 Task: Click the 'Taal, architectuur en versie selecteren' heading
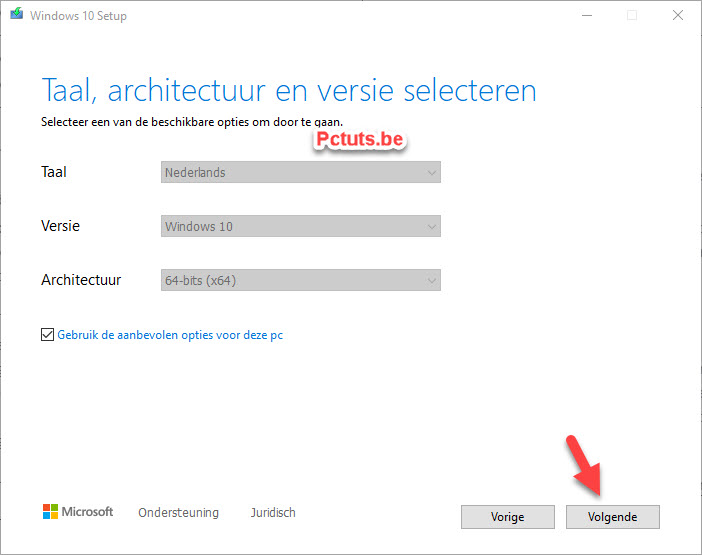click(x=289, y=90)
